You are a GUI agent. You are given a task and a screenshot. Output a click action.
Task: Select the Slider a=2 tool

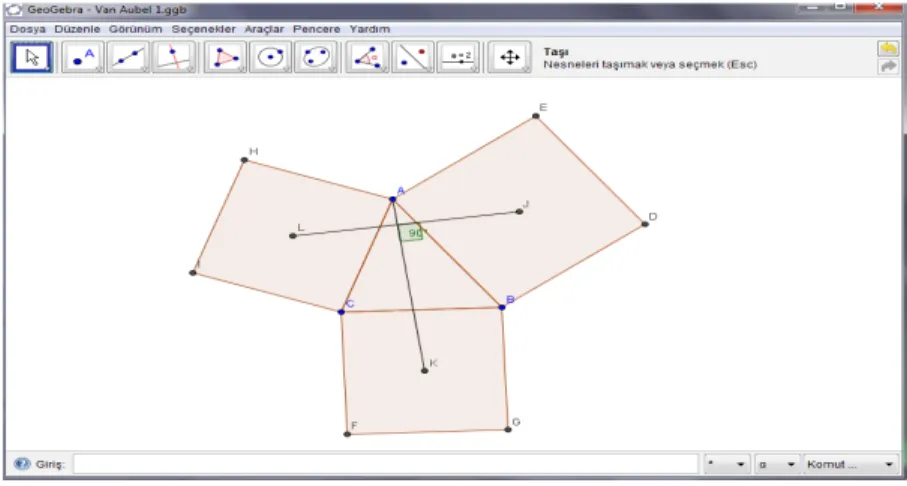[x=458, y=57]
